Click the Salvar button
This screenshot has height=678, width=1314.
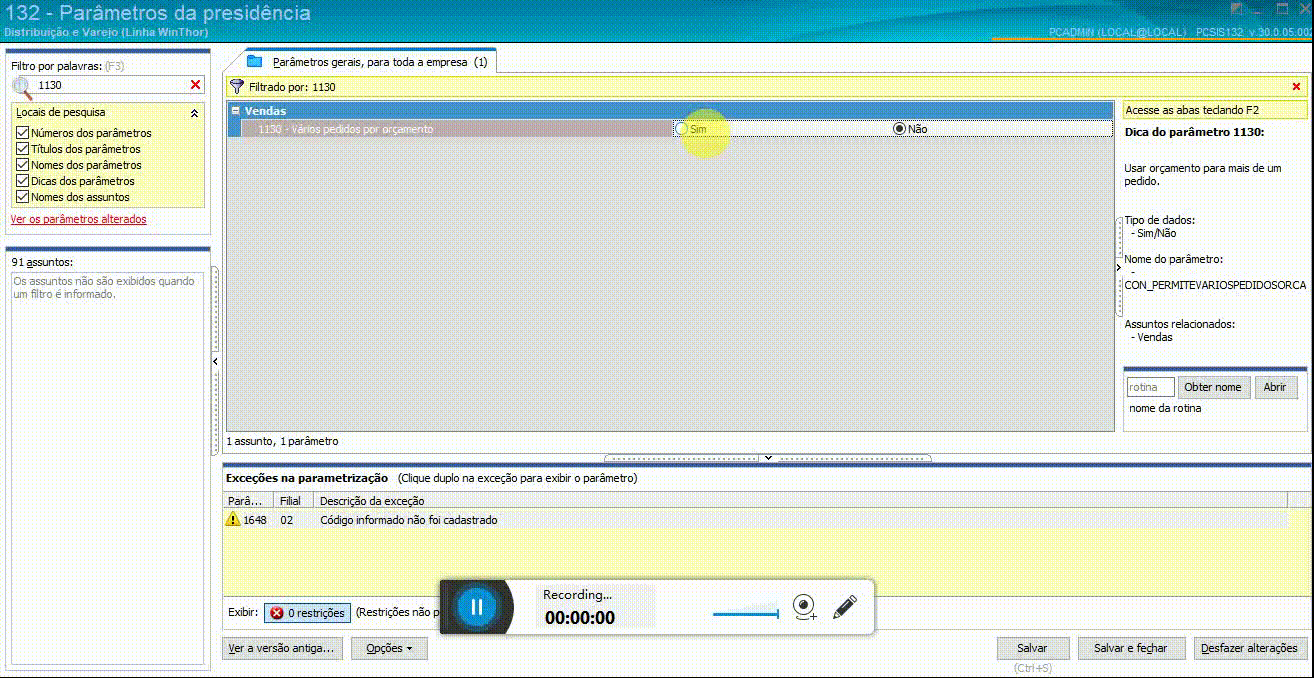pos(1032,648)
